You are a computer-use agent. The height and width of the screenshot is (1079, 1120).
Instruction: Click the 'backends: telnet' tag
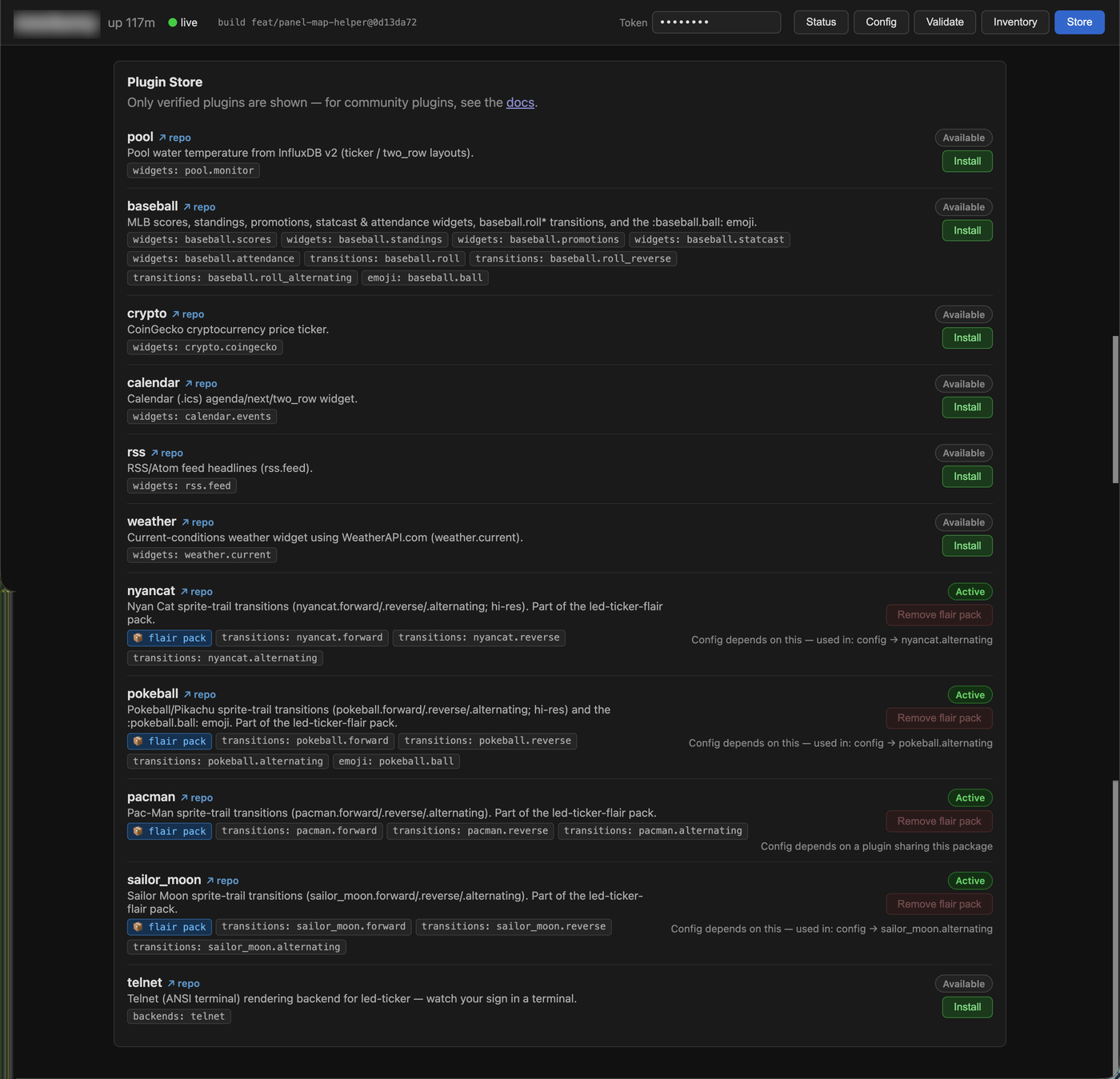(179, 1017)
